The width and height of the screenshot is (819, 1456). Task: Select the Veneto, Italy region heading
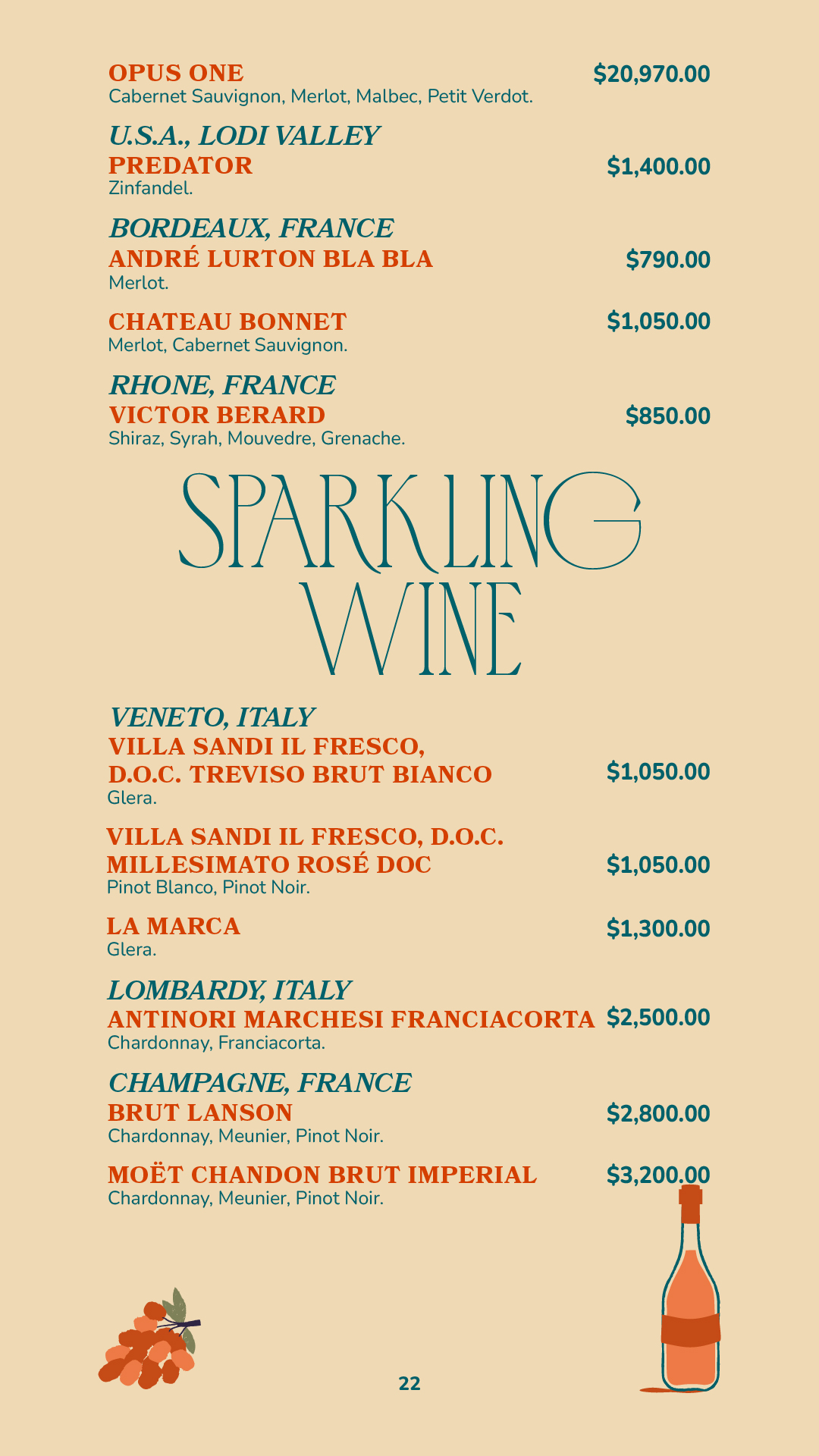coord(212,717)
